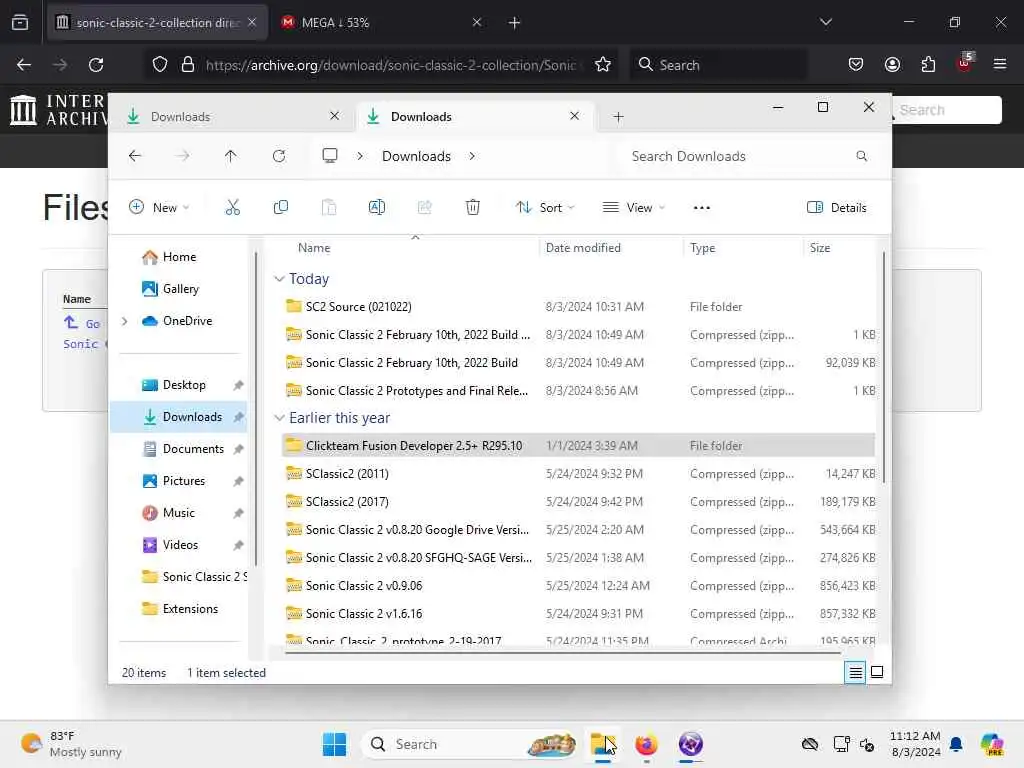Screen dimensions: 1024x768
Task: Open the View dropdown
Action: (633, 208)
